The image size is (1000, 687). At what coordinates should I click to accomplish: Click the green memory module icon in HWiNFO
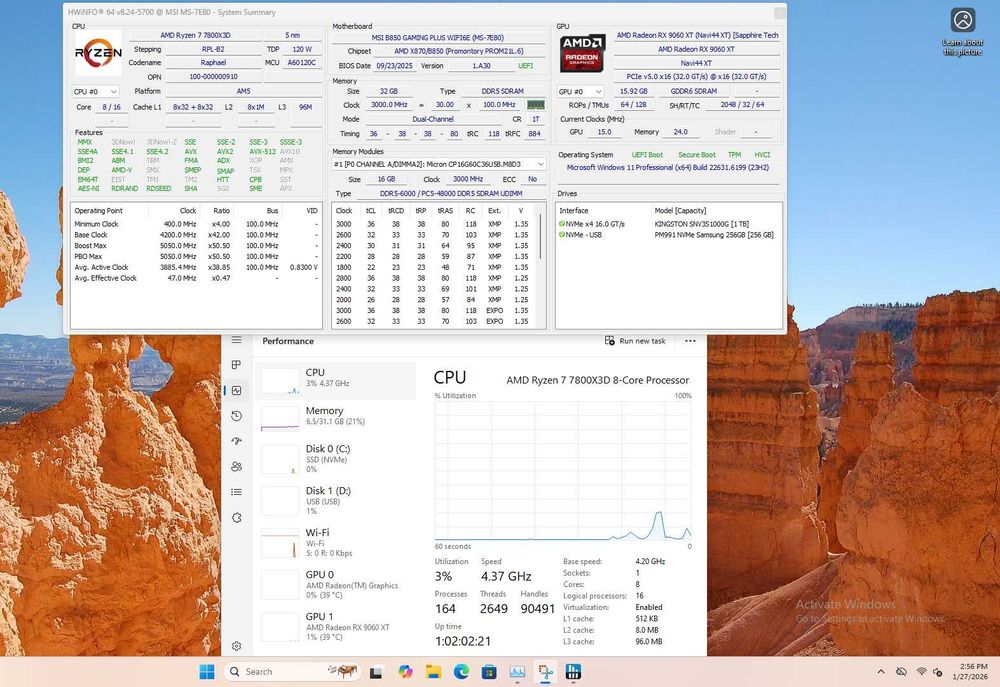tap(535, 105)
